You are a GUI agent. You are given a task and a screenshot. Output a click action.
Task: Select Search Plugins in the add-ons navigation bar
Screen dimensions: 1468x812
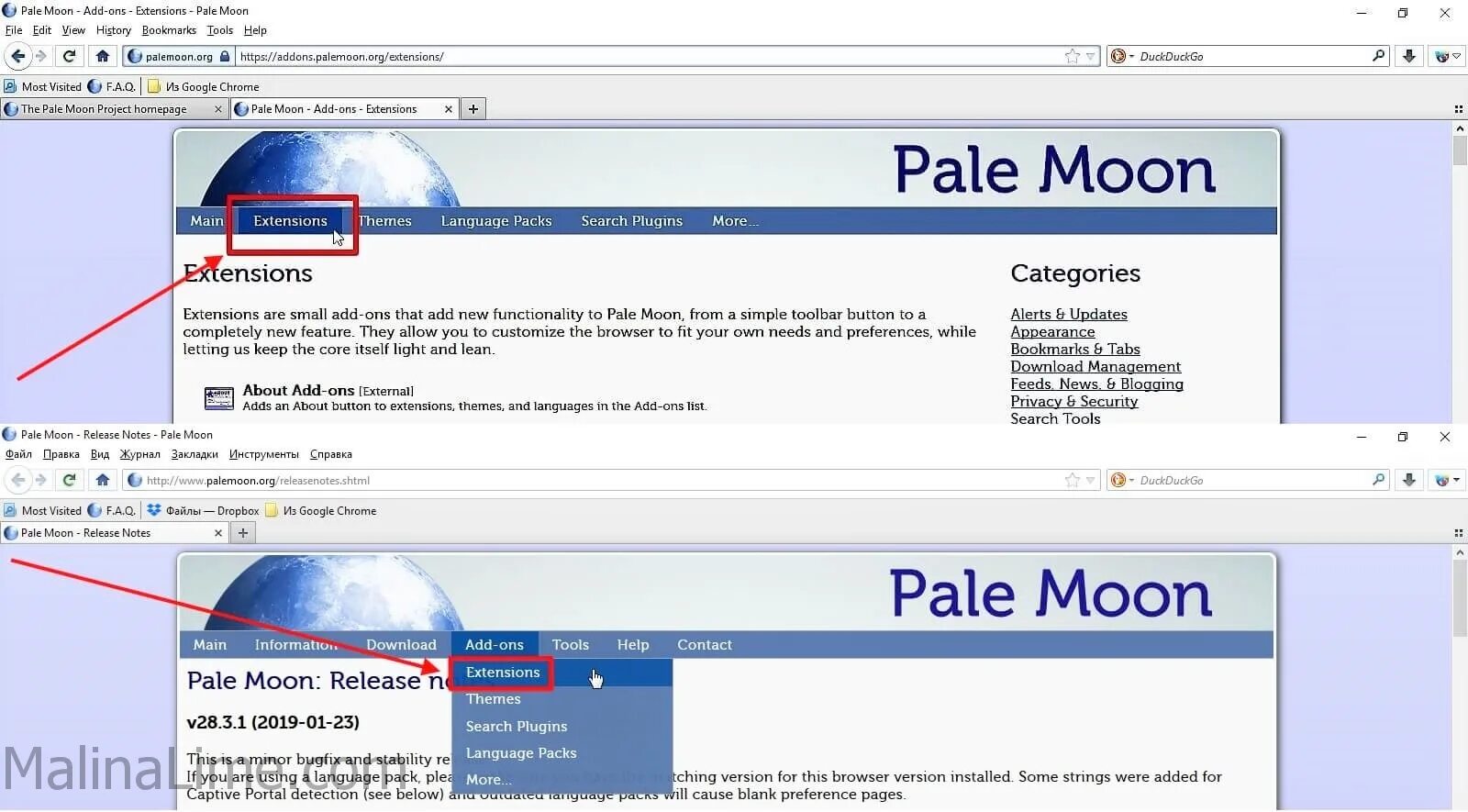click(631, 221)
